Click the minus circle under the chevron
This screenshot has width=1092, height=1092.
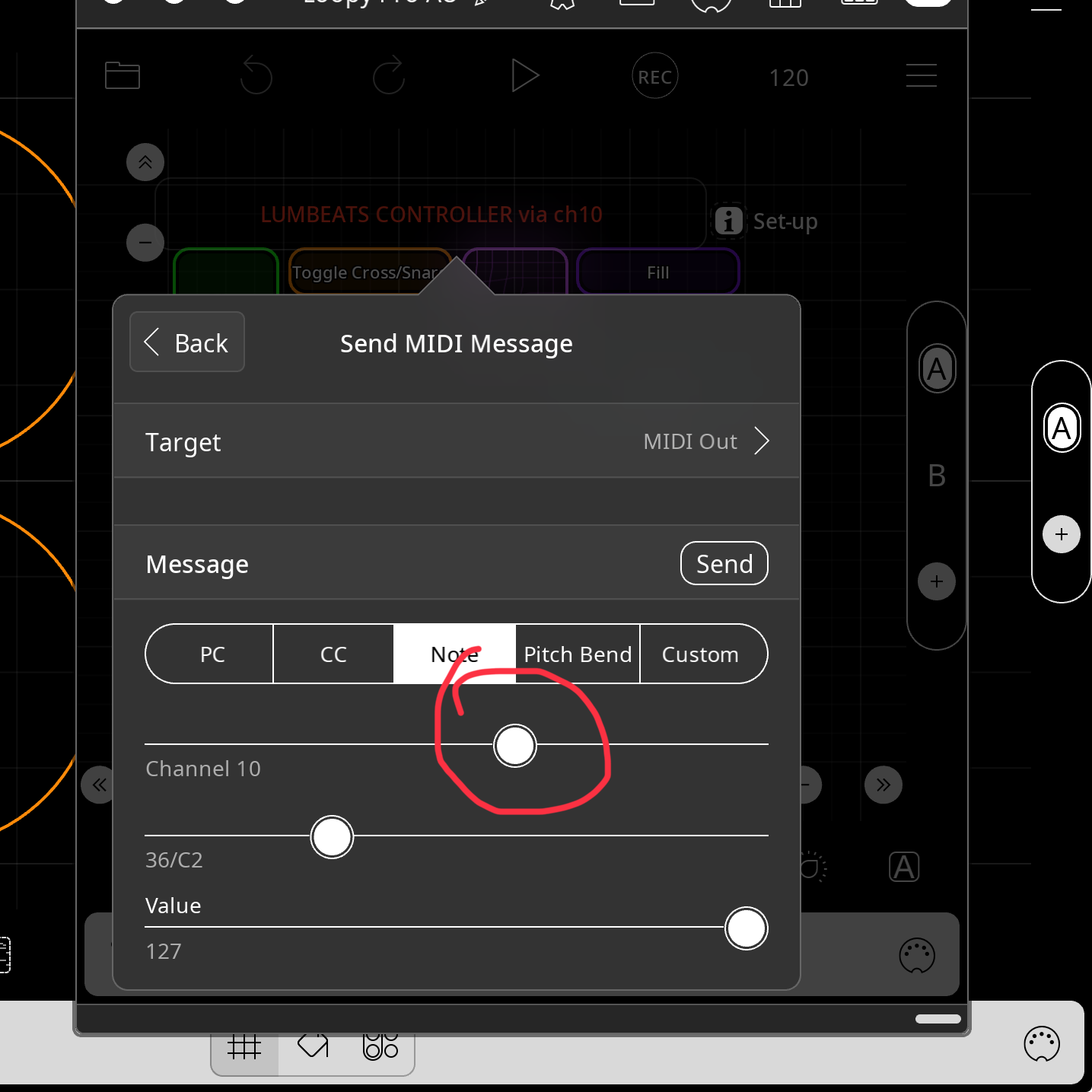pos(145,243)
